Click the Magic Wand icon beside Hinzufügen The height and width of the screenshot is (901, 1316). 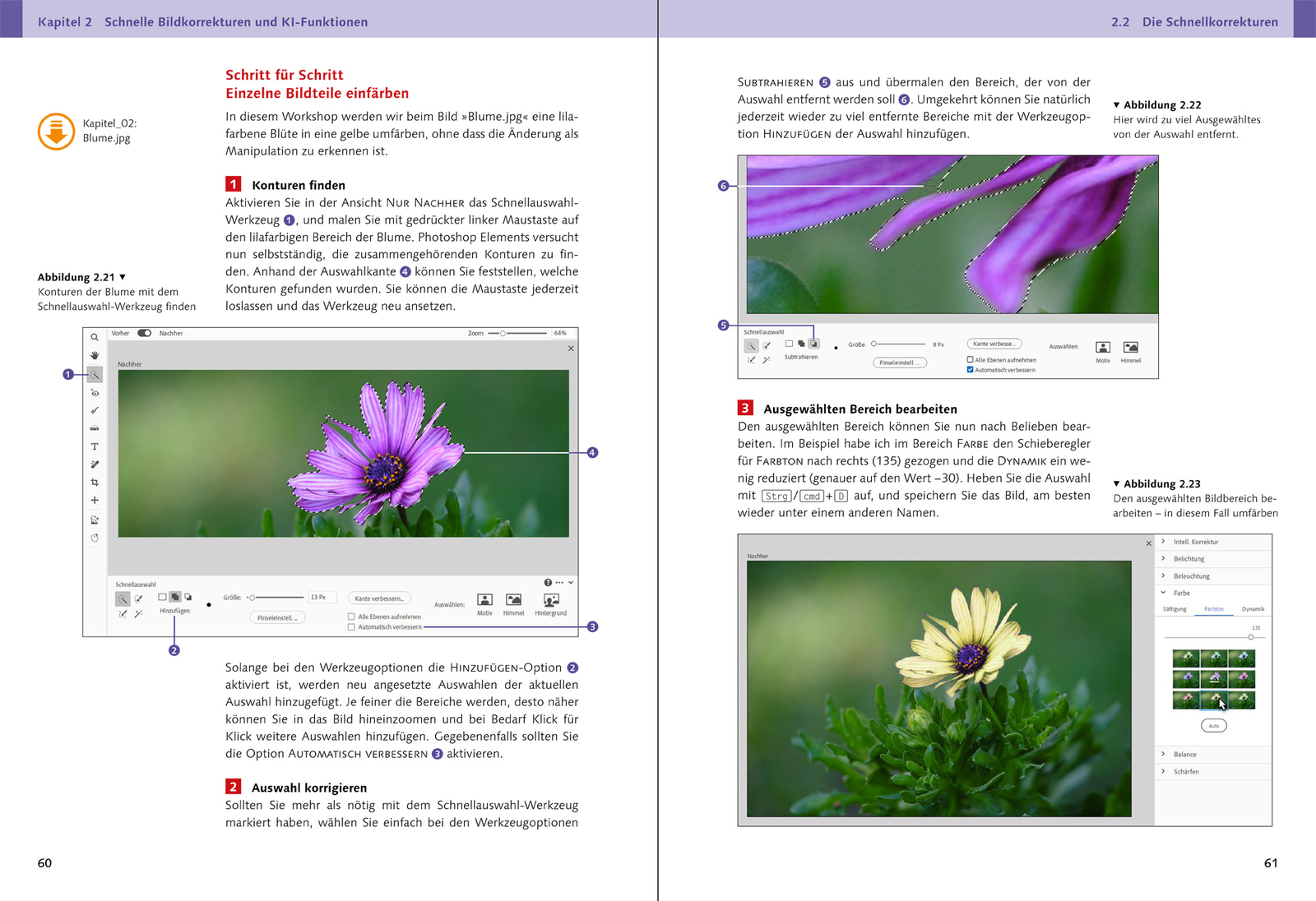(138, 613)
